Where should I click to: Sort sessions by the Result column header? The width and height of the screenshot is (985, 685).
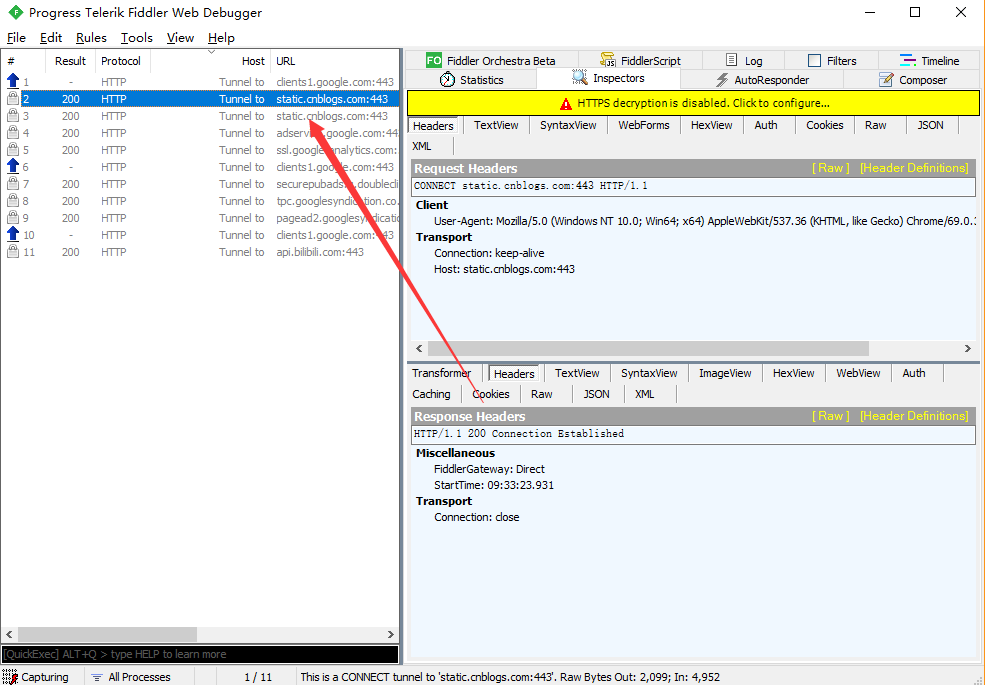coord(70,61)
